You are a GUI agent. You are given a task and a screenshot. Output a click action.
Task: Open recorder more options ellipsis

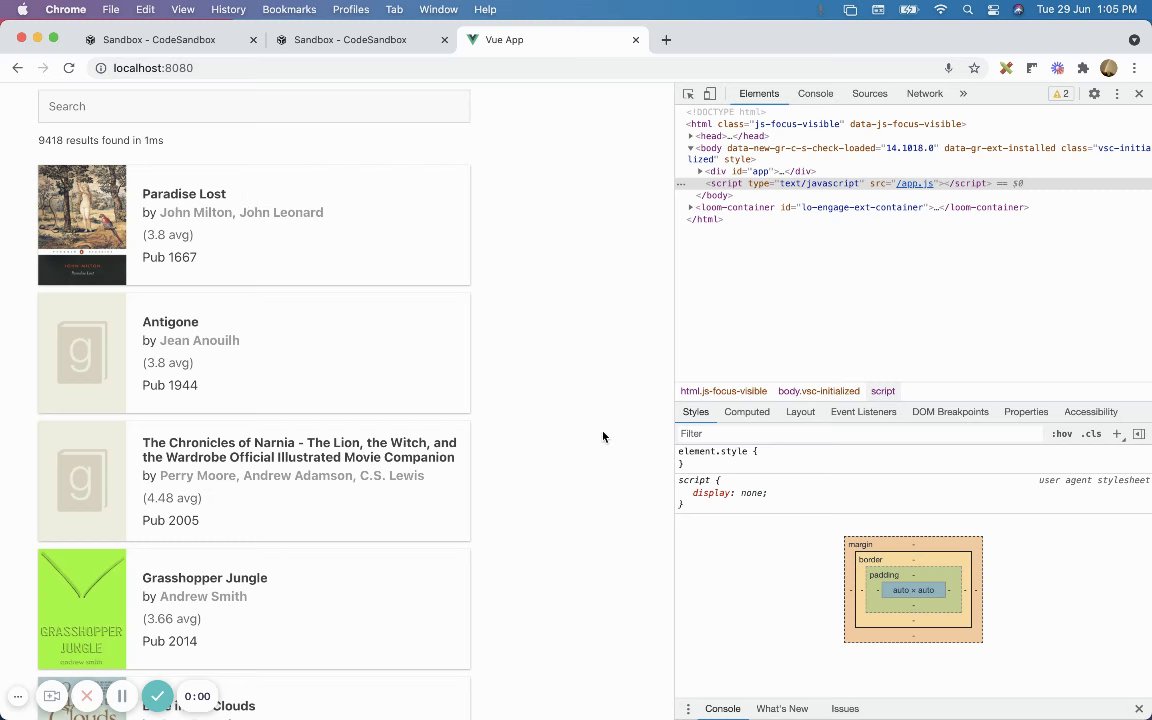pyautogui.click(x=18, y=696)
